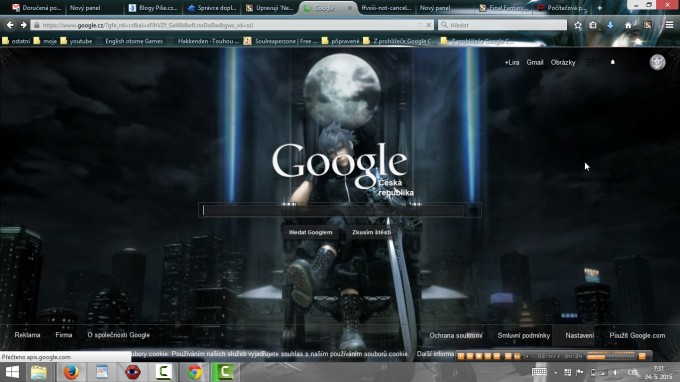Click the Hledat Googlem button
This screenshot has width=680, height=382.
(311, 232)
